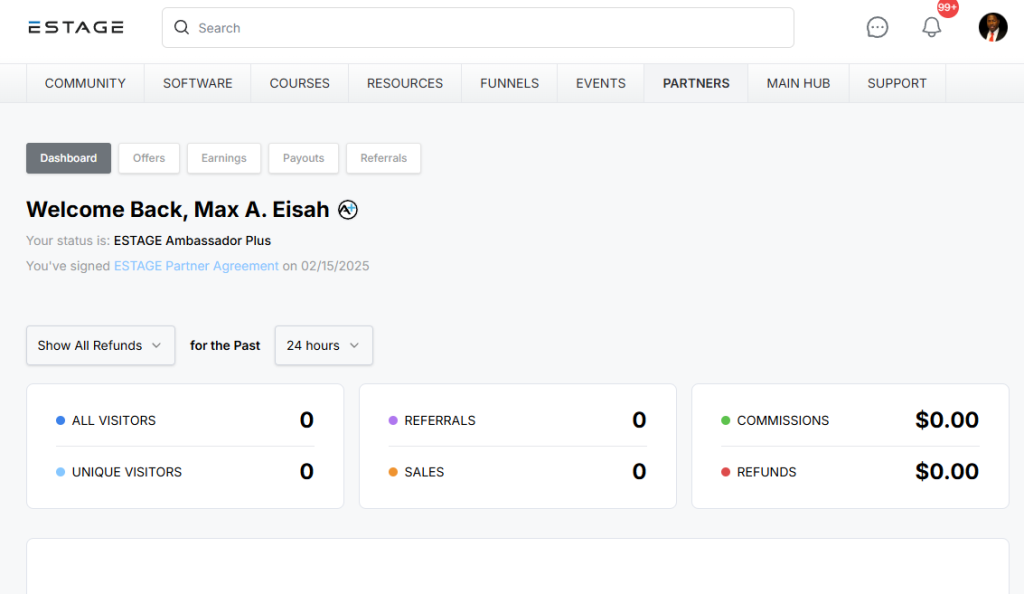This screenshot has height=594, width=1024.
Task: Open the SOFTWARE menu
Action: [198, 84]
